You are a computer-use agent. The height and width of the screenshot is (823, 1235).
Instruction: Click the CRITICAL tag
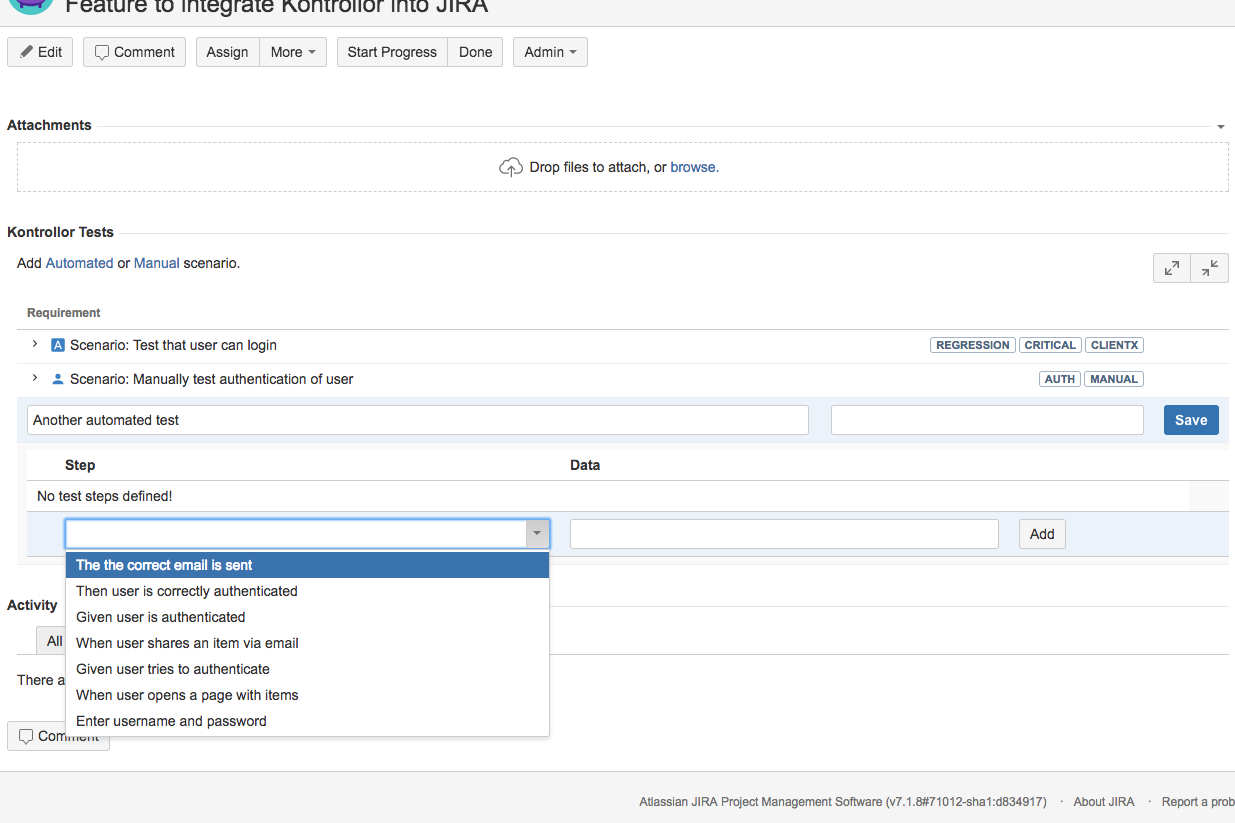pyautogui.click(x=1050, y=345)
